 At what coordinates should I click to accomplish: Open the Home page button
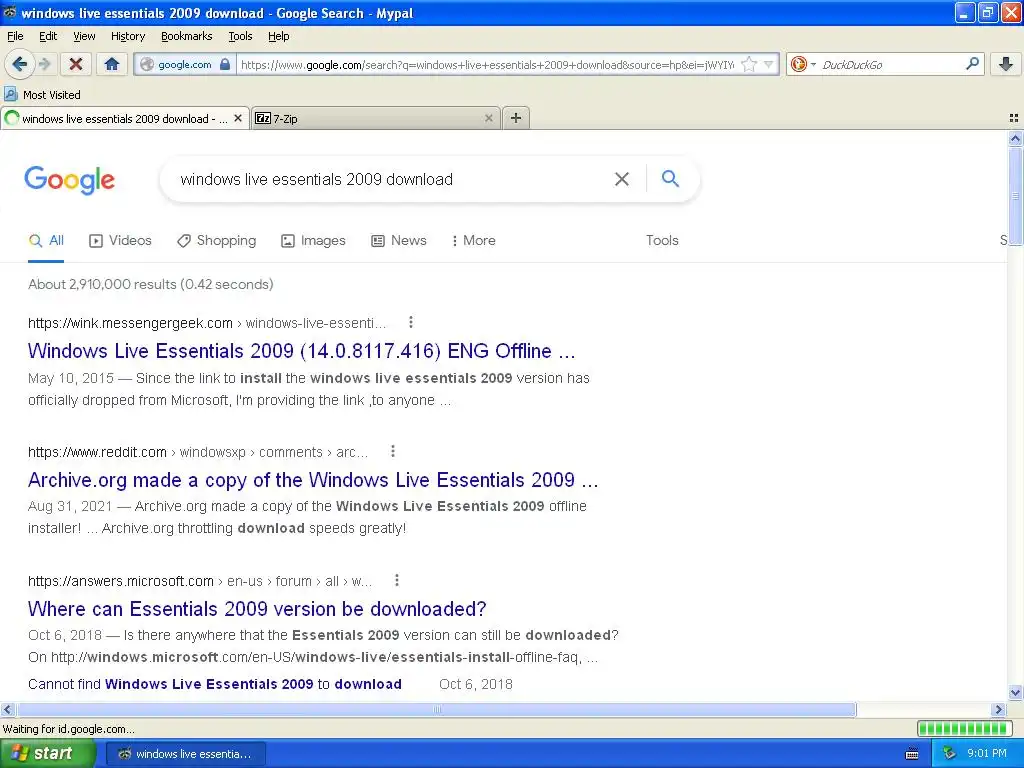112,64
